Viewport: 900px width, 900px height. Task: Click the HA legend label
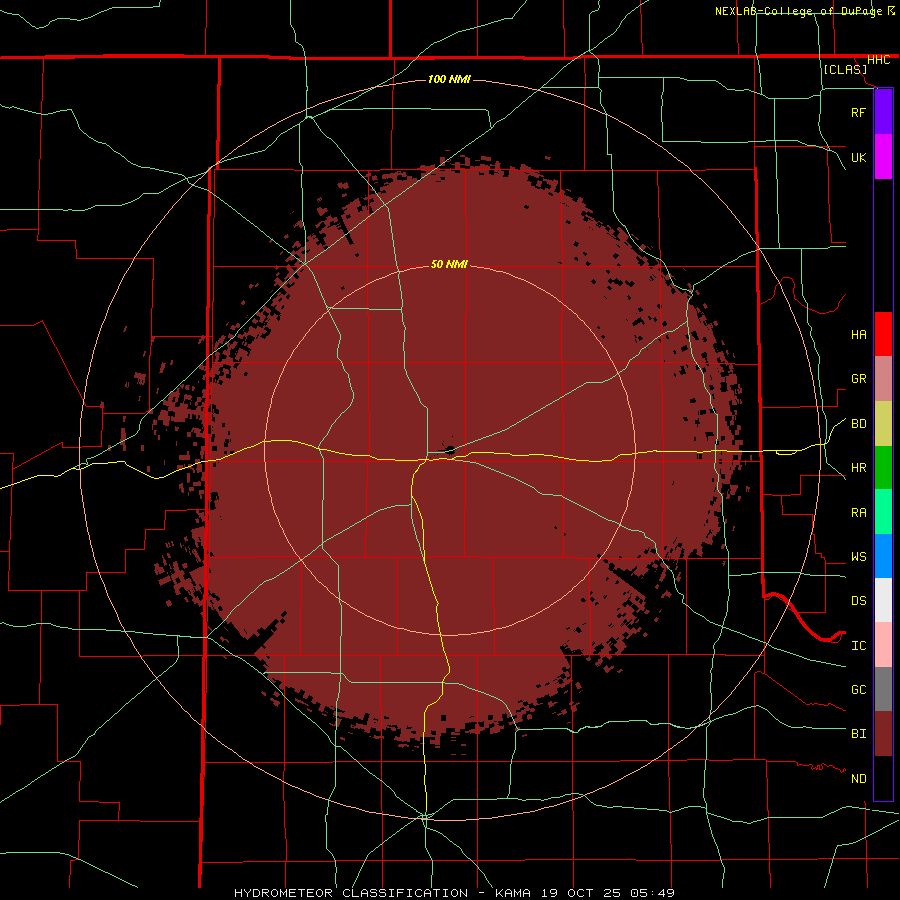click(x=858, y=335)
